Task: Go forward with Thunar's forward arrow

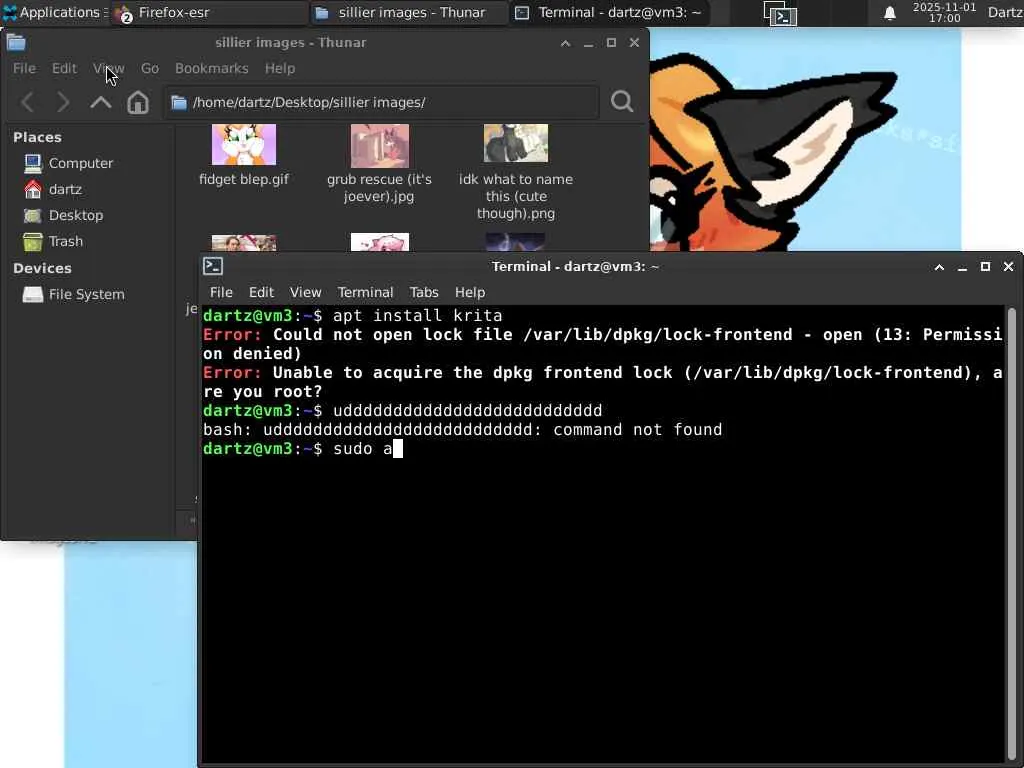Action: point(63,102)
